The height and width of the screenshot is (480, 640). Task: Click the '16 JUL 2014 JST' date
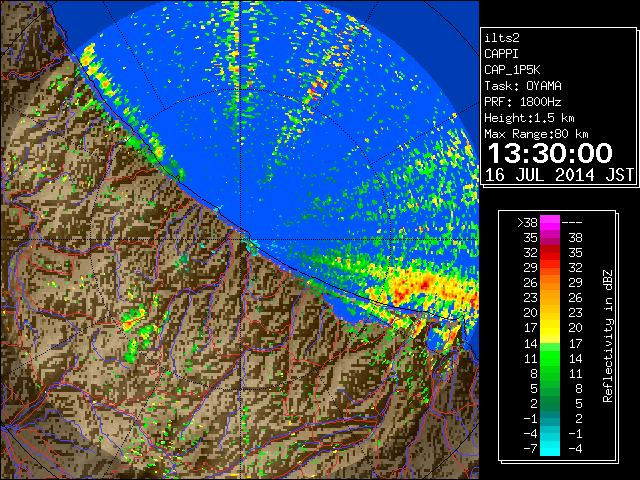pyautogui.click(x=559, y=175)
